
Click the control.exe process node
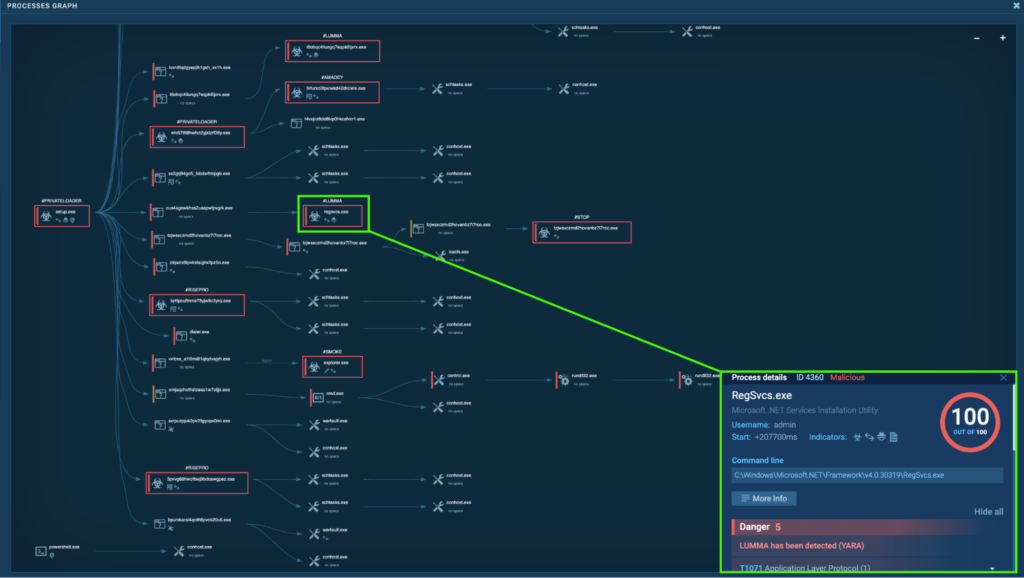(x=439, y=379)
